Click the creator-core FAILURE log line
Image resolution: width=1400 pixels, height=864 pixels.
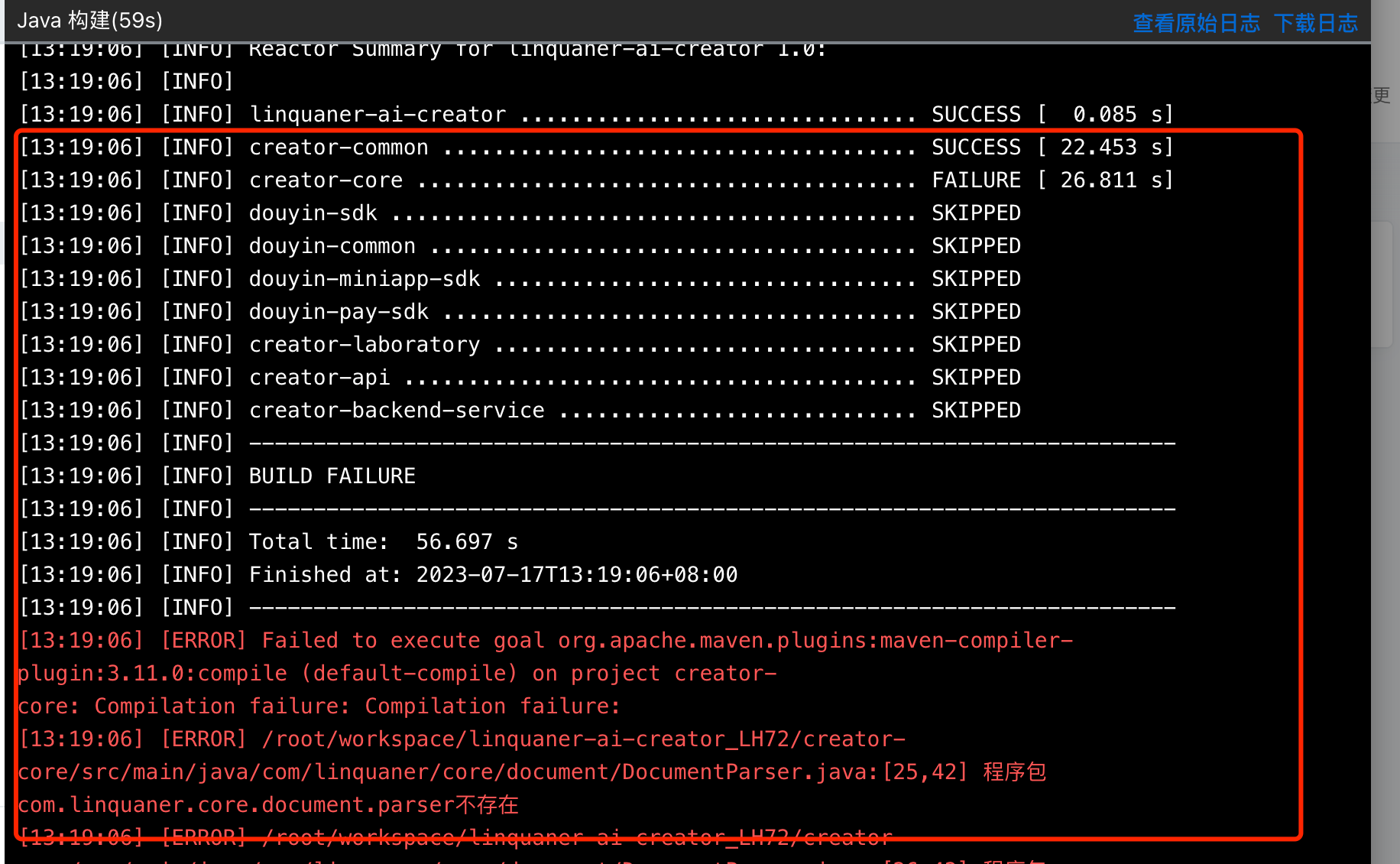point(596,180)
